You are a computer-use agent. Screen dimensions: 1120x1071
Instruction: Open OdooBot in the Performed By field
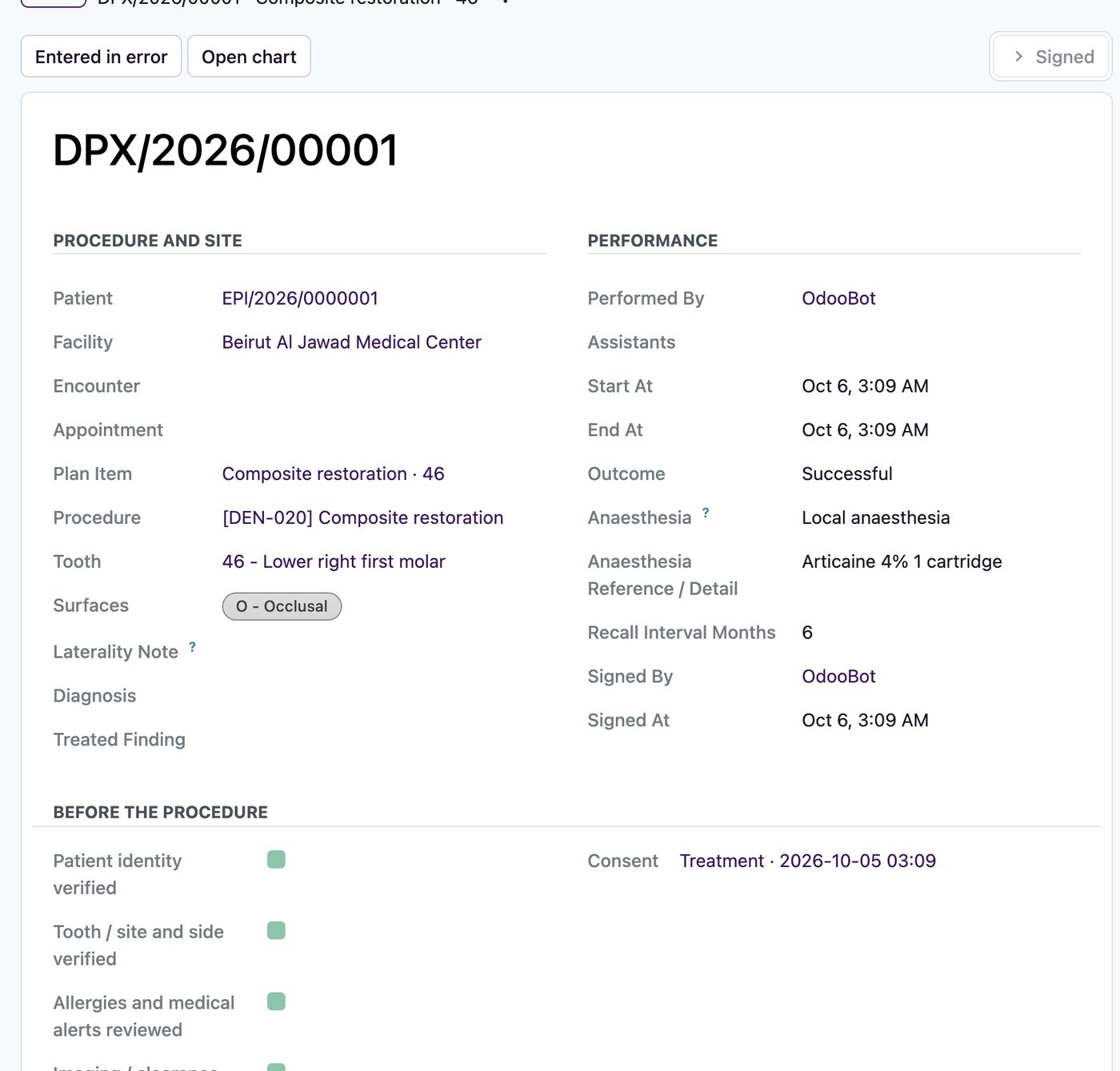tap(838, 298)
